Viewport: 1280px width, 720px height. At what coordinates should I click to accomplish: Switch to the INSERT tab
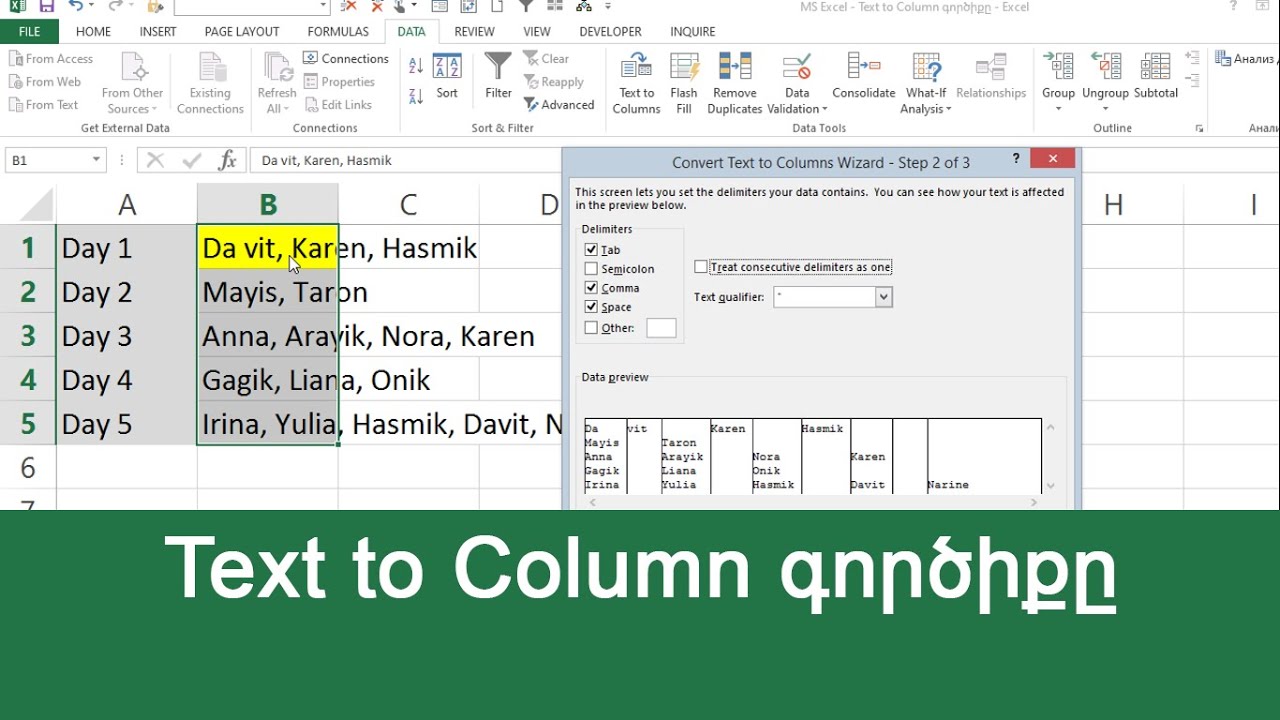[x=158, y=32]
